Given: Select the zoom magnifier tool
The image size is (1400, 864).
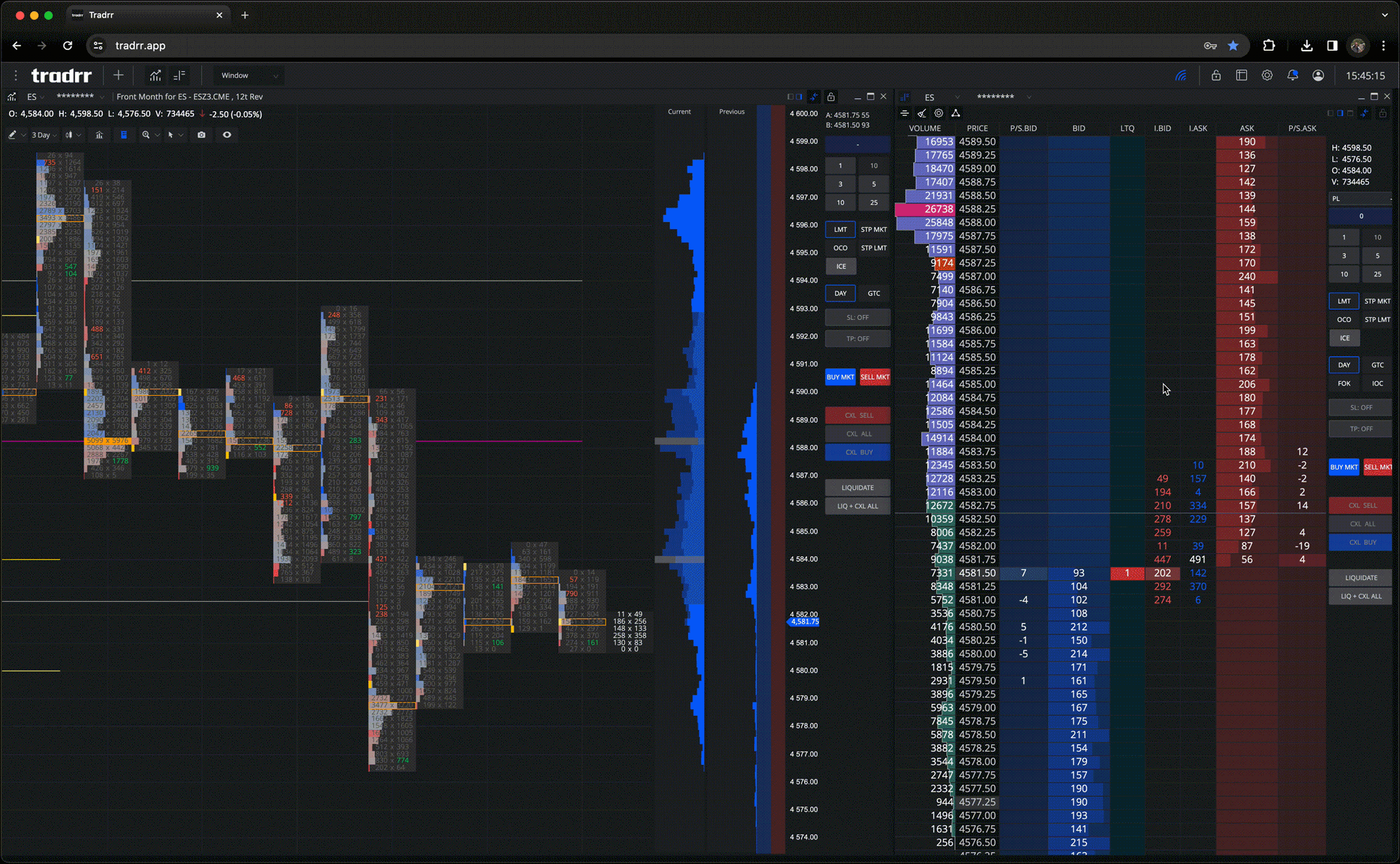Looking at the screenshot, I should click(x=145, y=134).
